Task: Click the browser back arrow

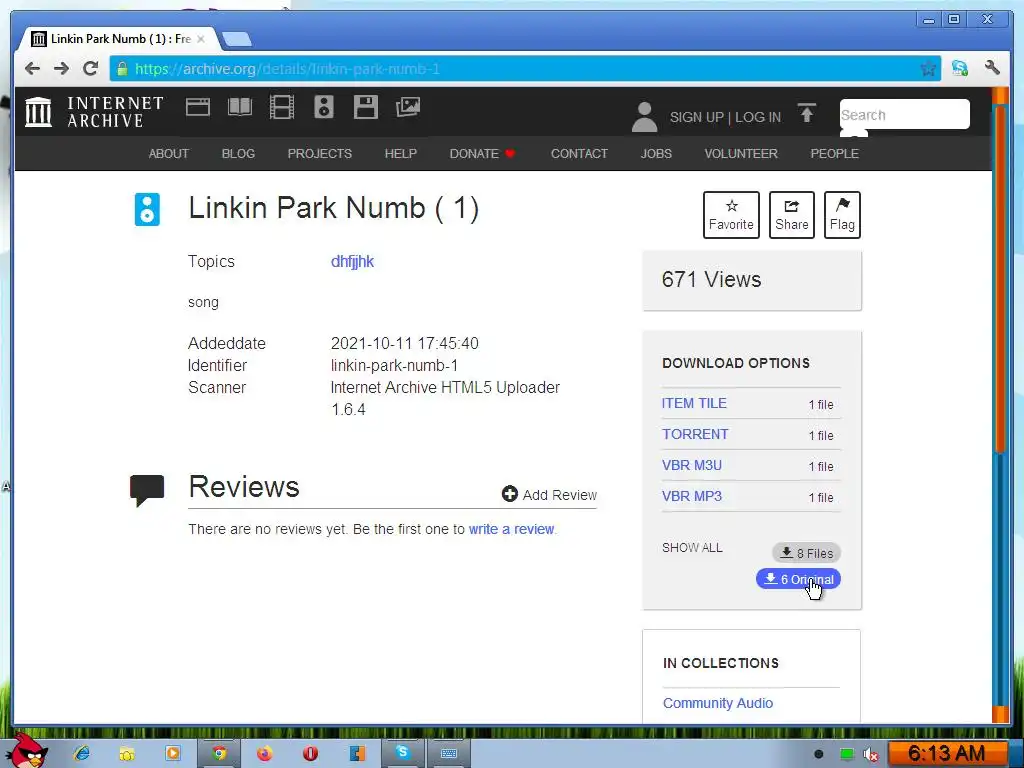Action: pos(33,69)
